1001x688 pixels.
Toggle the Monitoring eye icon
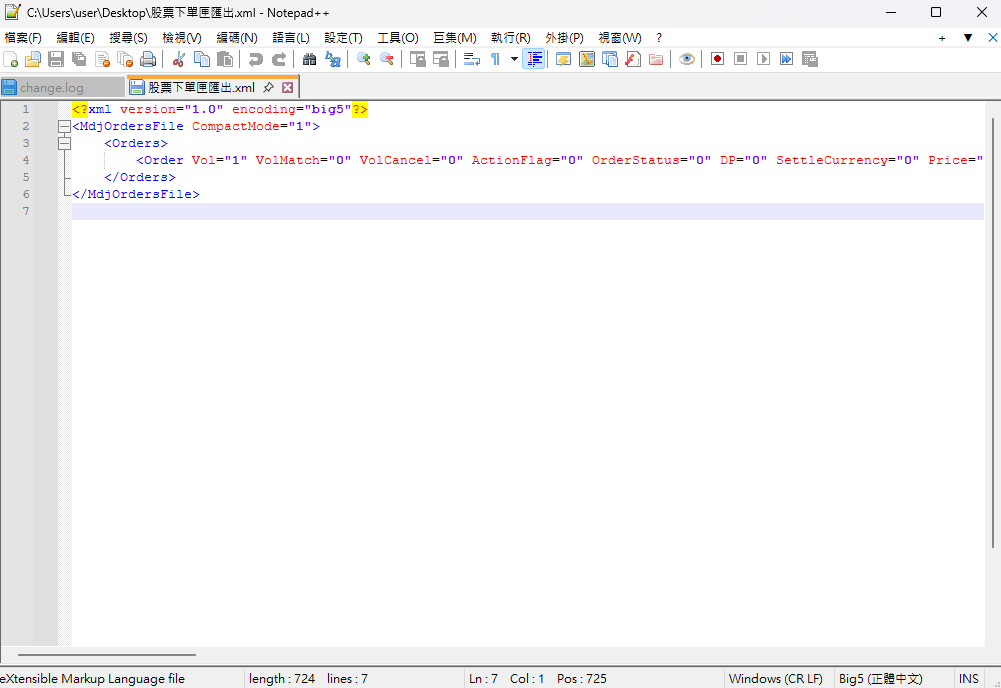point(687,59)
